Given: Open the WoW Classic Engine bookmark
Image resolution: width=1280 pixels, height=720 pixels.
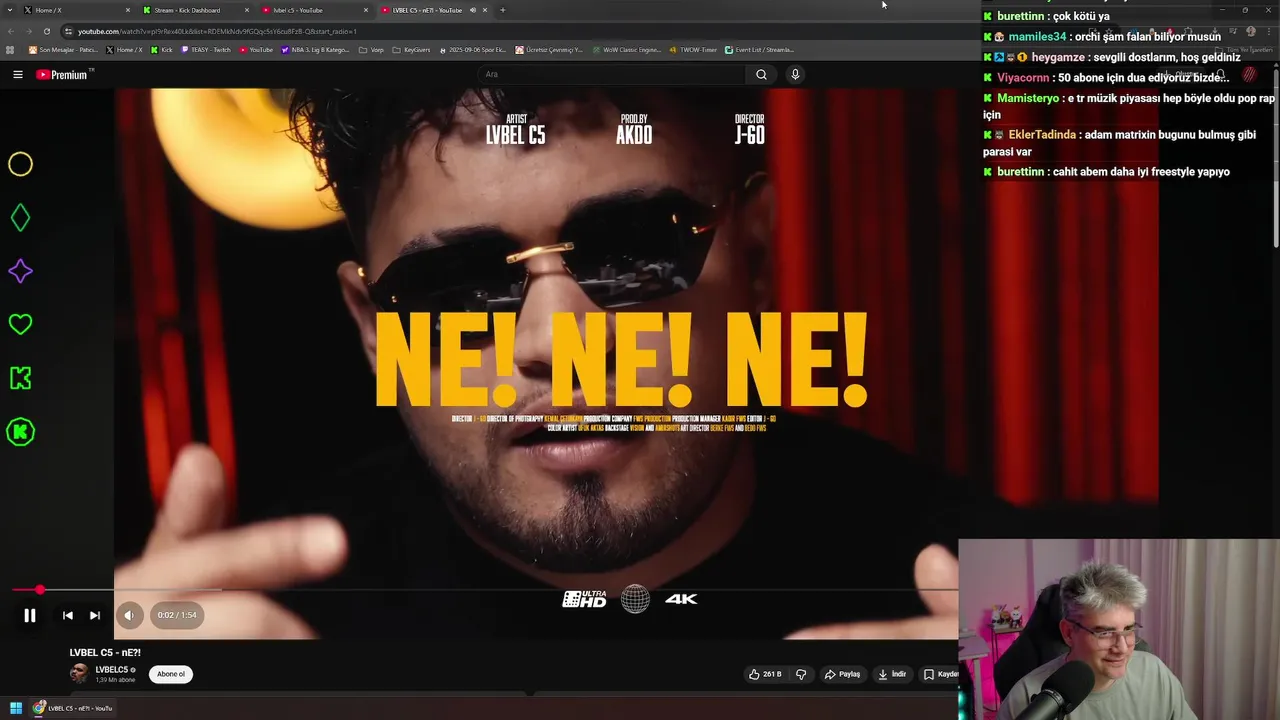Looking at the screenshot, I should point(626,50).
